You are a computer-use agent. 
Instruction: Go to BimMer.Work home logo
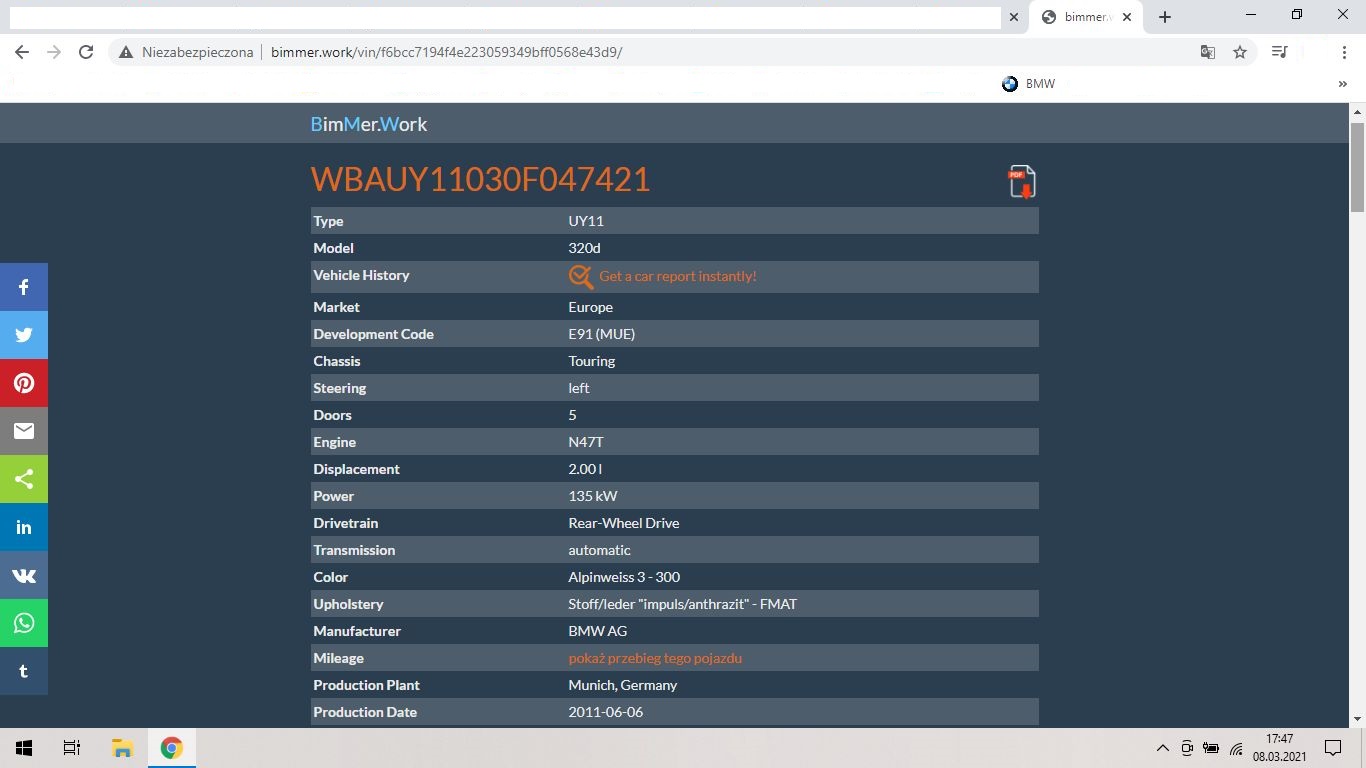pos(369,124)
